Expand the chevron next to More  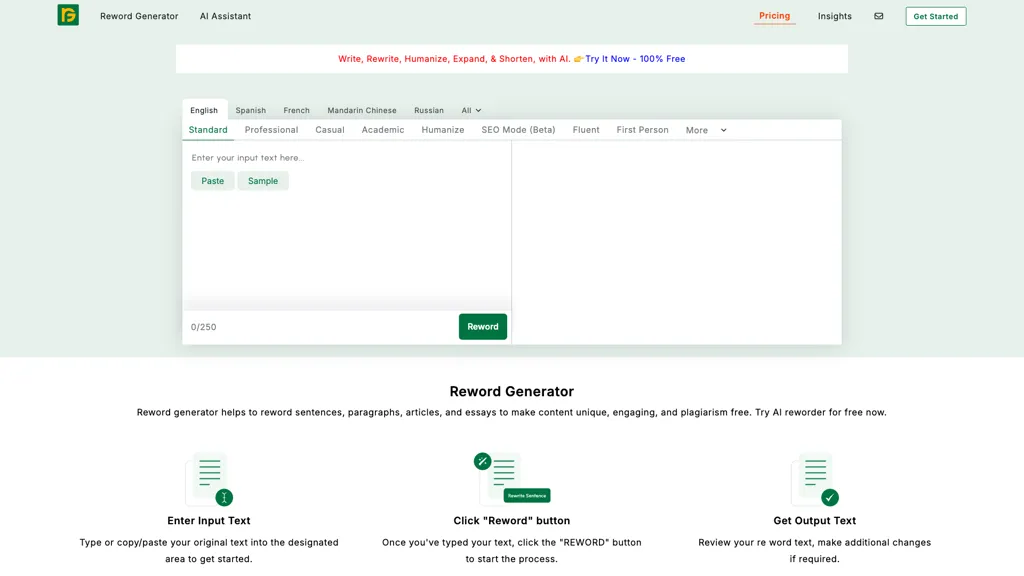pos(723,130)
